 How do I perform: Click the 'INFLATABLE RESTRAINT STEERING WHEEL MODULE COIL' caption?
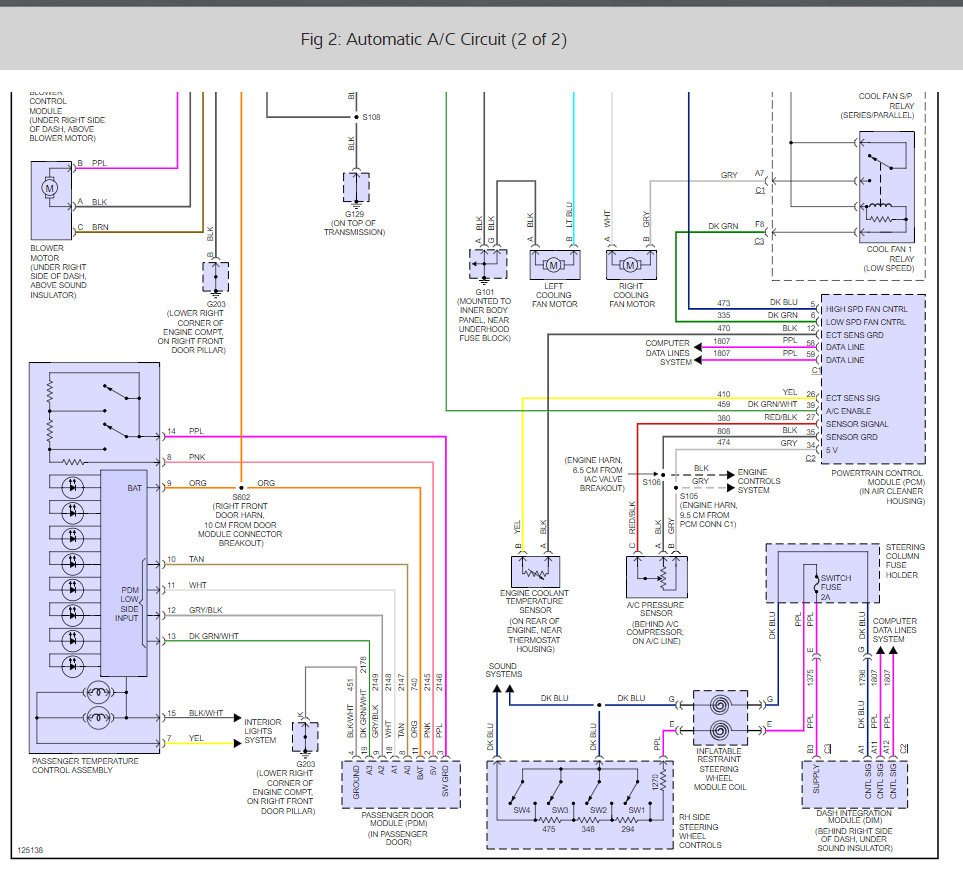pos(719,769)
